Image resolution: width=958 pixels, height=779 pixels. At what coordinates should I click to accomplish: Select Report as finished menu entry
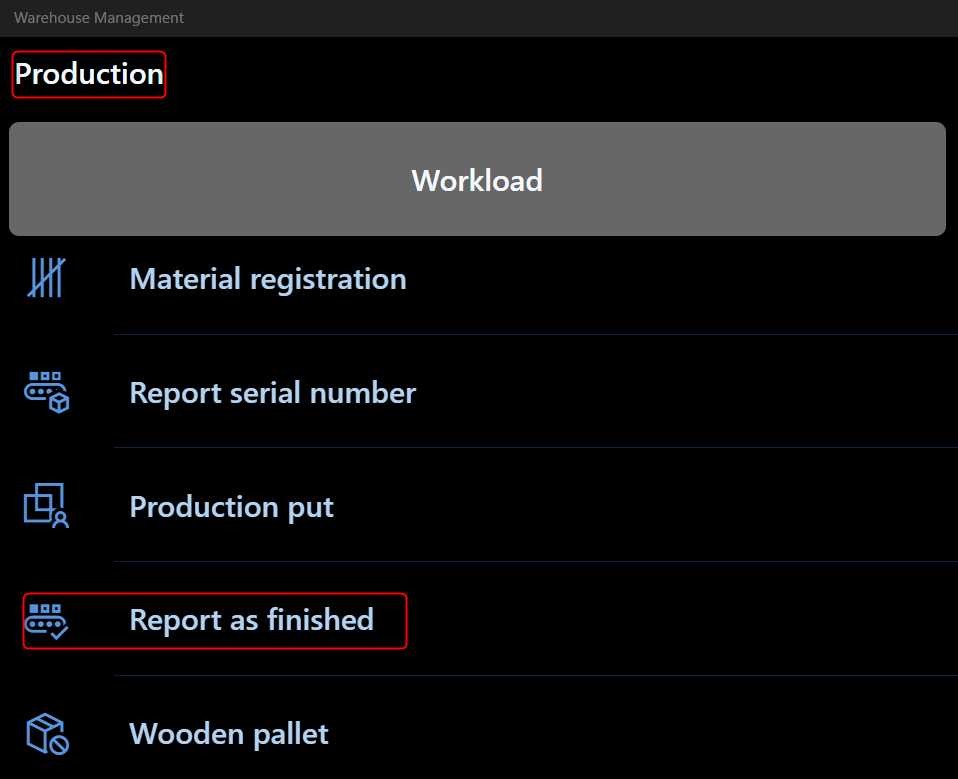tap(479, 620)
